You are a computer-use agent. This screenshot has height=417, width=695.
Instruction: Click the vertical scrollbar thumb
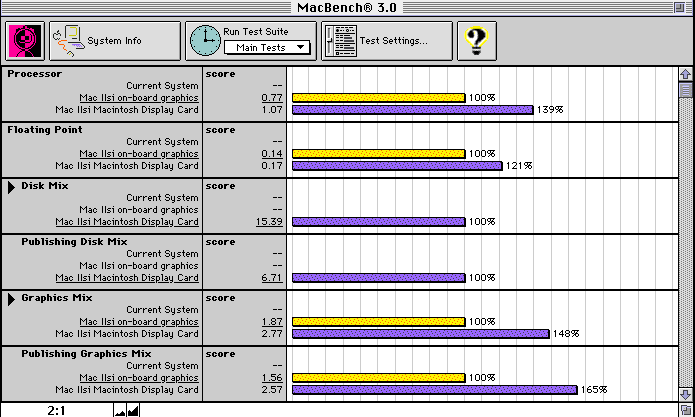(x=685, y=90)
